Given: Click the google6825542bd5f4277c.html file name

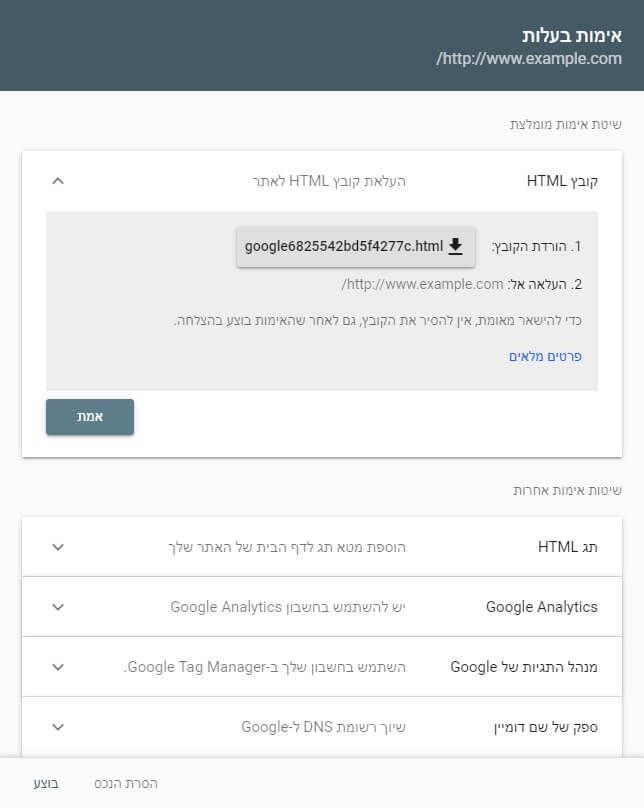Looking at the screenshot, I should click(x=343, y=246).
